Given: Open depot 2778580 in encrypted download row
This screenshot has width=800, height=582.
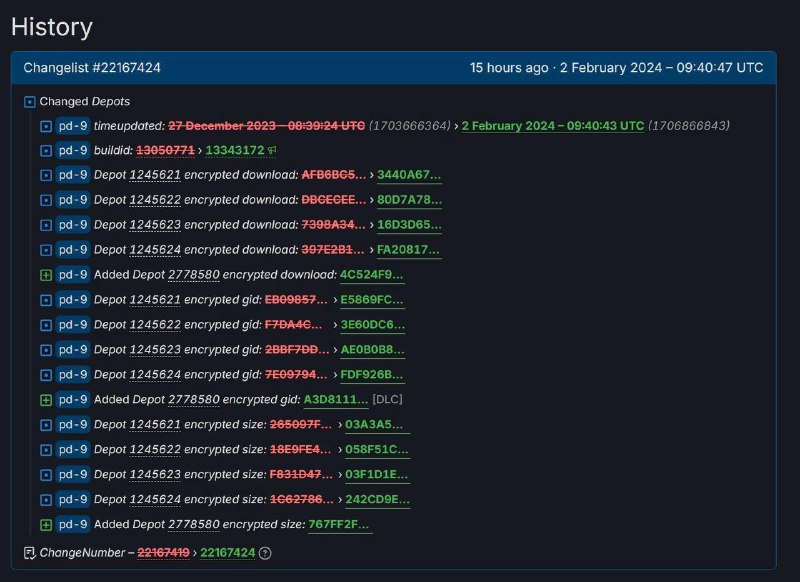Looking at the screenshot, I should click(193, 275).
